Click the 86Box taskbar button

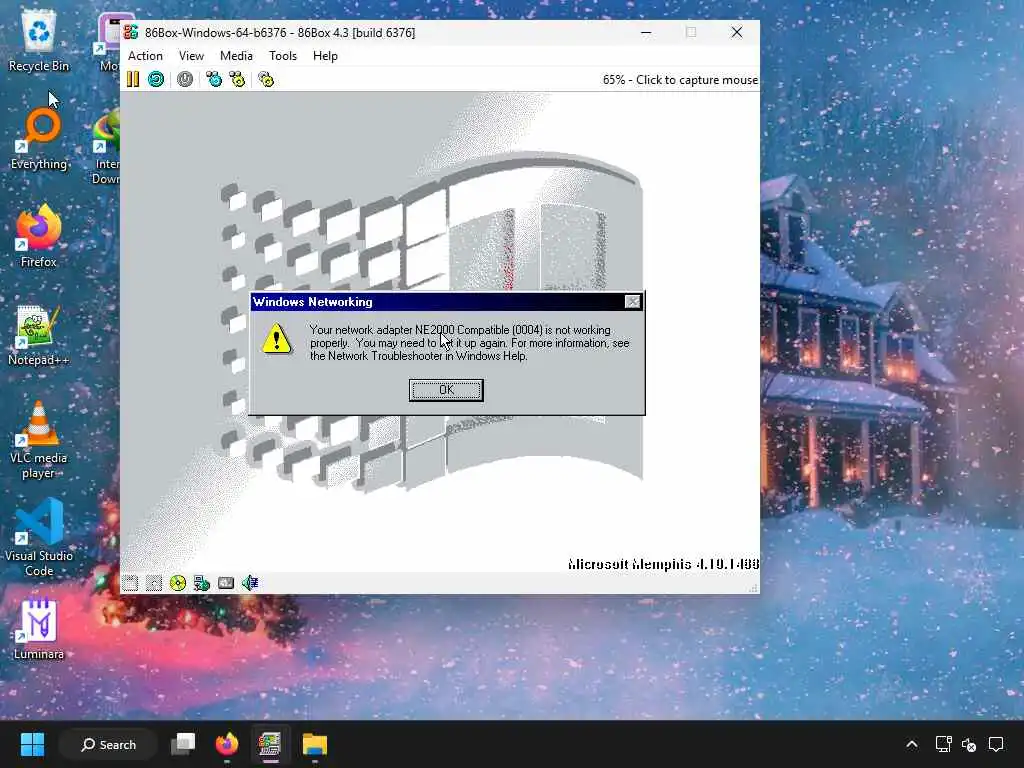coord(270,744)
